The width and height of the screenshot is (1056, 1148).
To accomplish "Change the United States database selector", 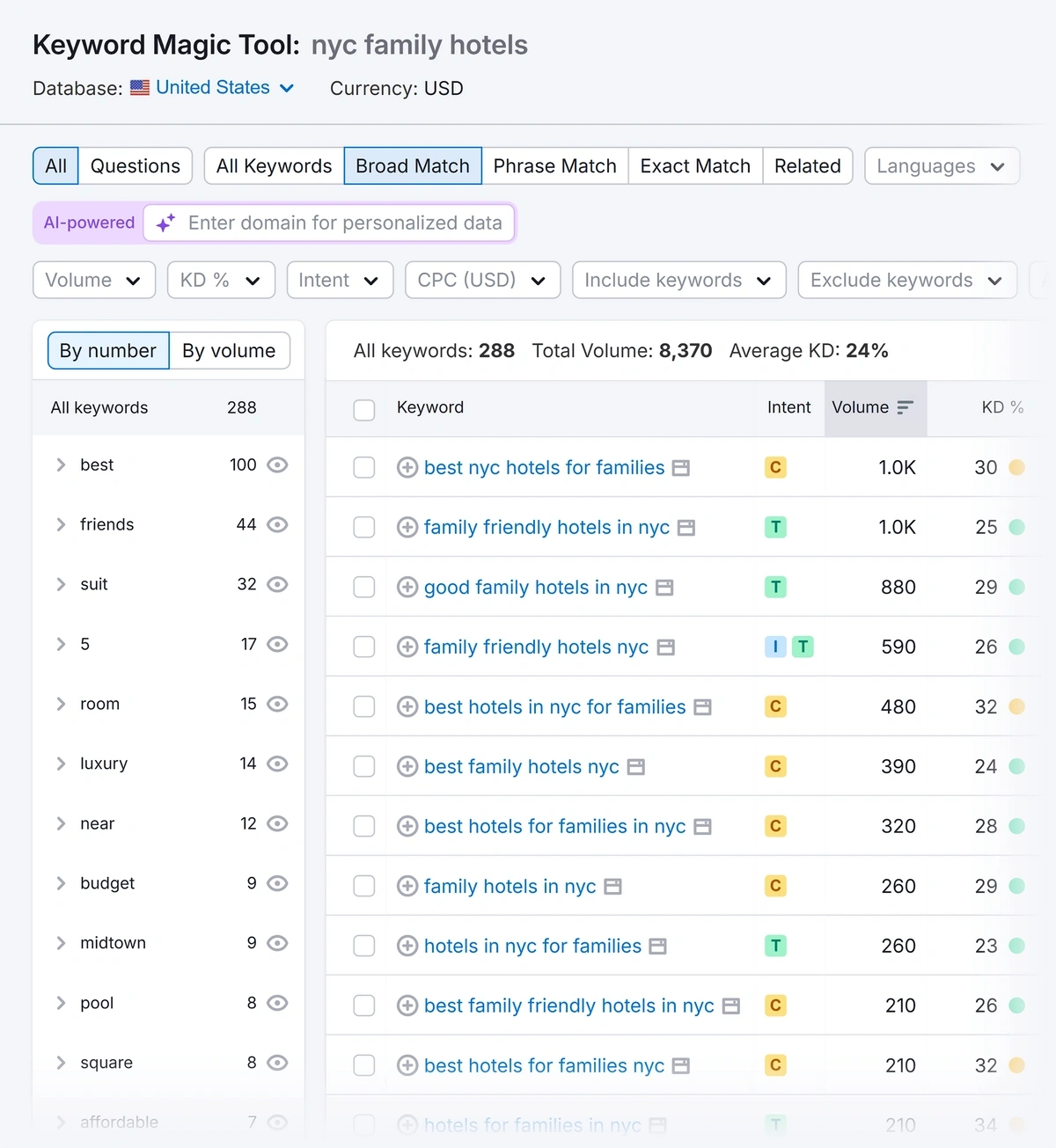I will tap(213, 88).
